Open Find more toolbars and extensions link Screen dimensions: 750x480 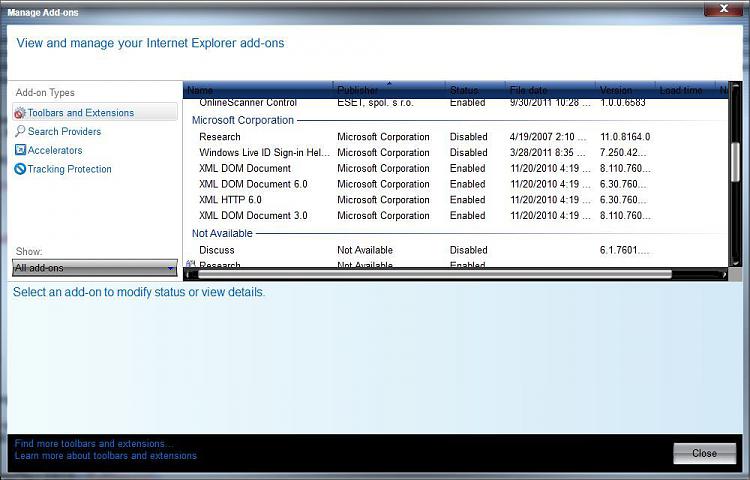(94, 444)
